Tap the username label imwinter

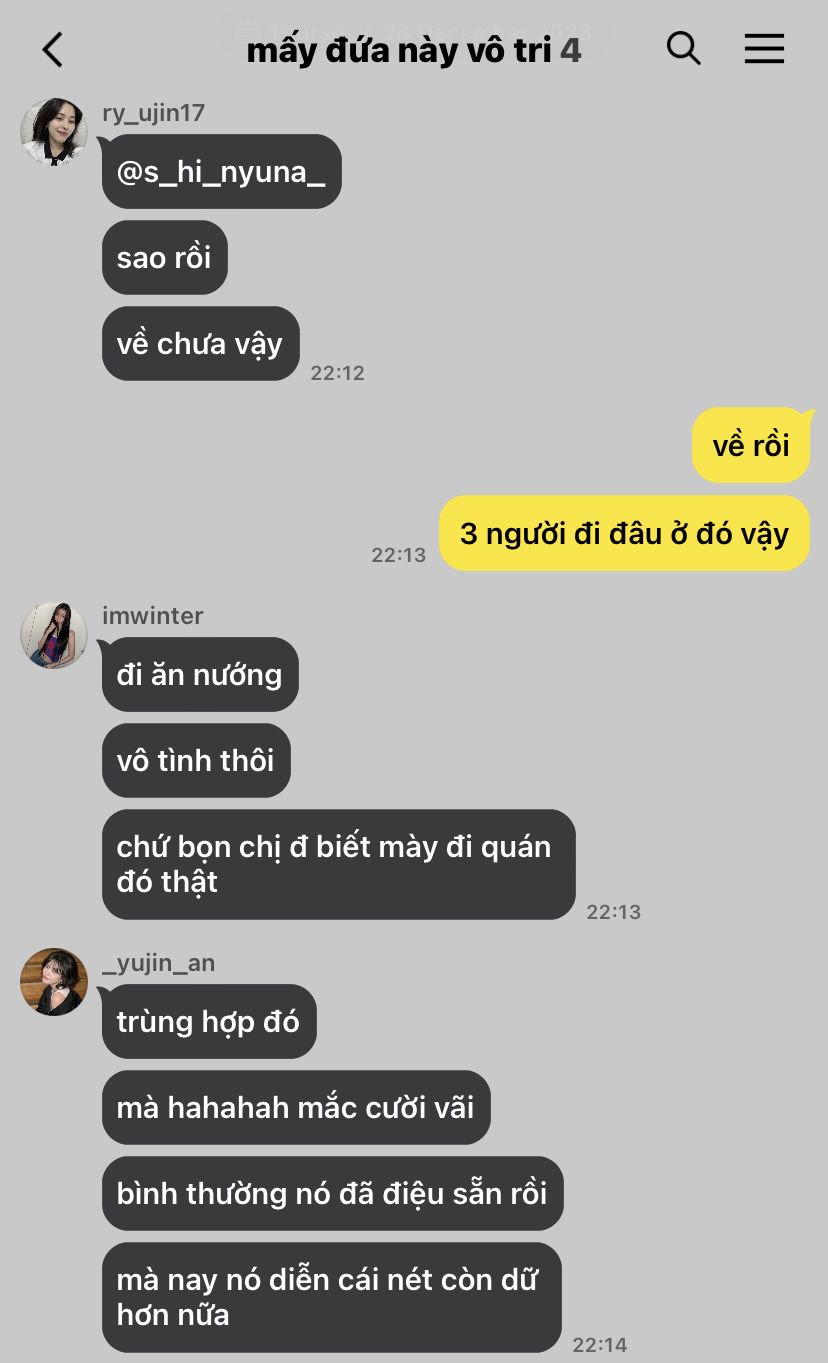[x=153, y=616]
